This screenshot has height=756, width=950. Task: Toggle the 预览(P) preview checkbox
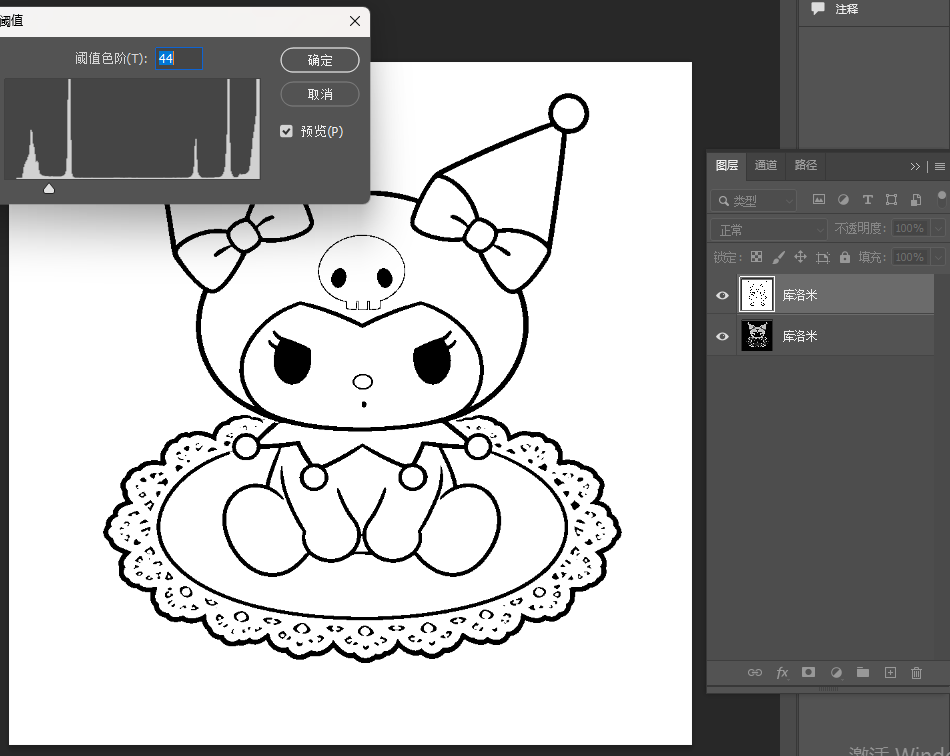click(287, 131)
